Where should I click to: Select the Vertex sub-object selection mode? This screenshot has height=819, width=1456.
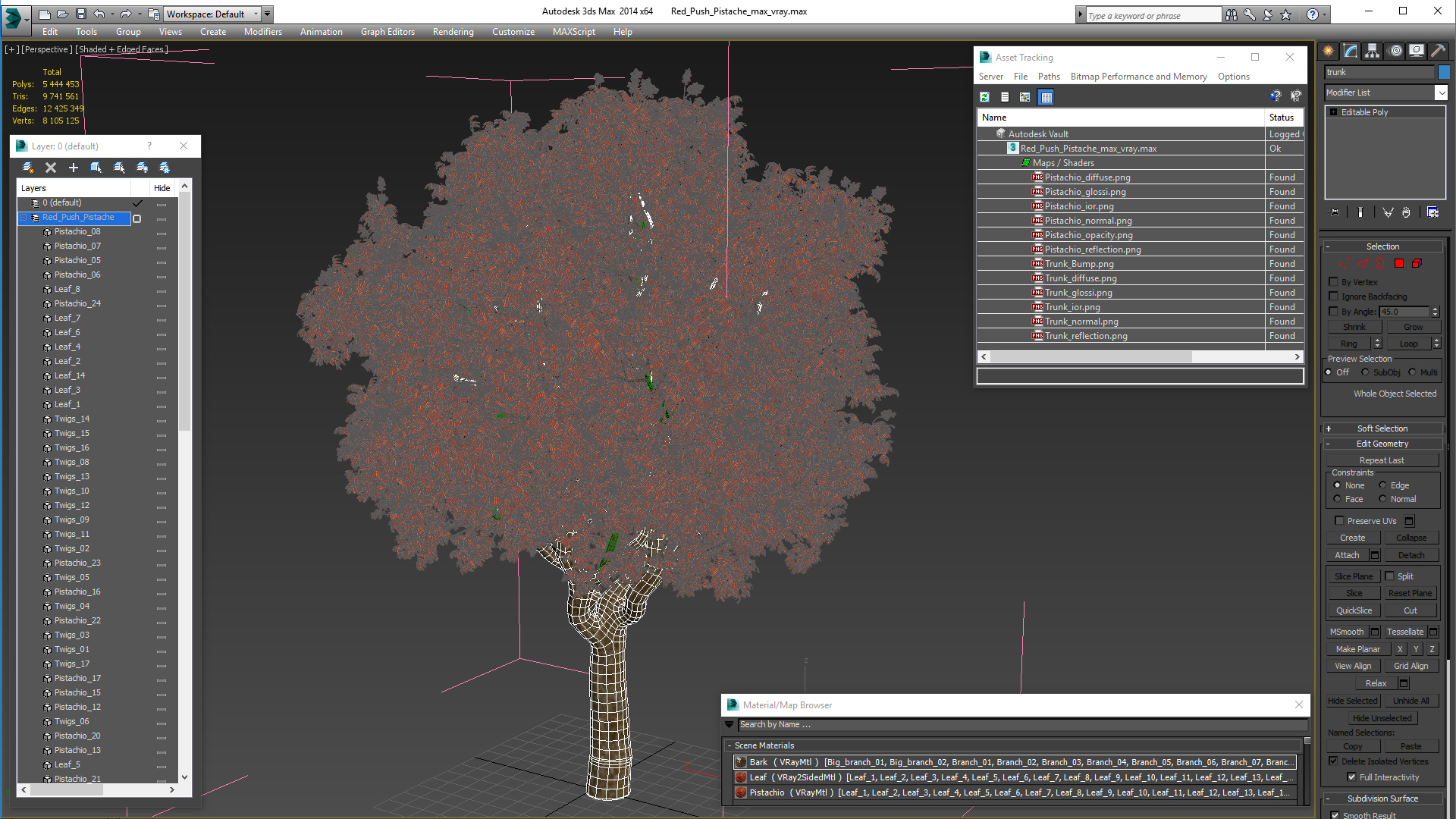[1345, 264]
